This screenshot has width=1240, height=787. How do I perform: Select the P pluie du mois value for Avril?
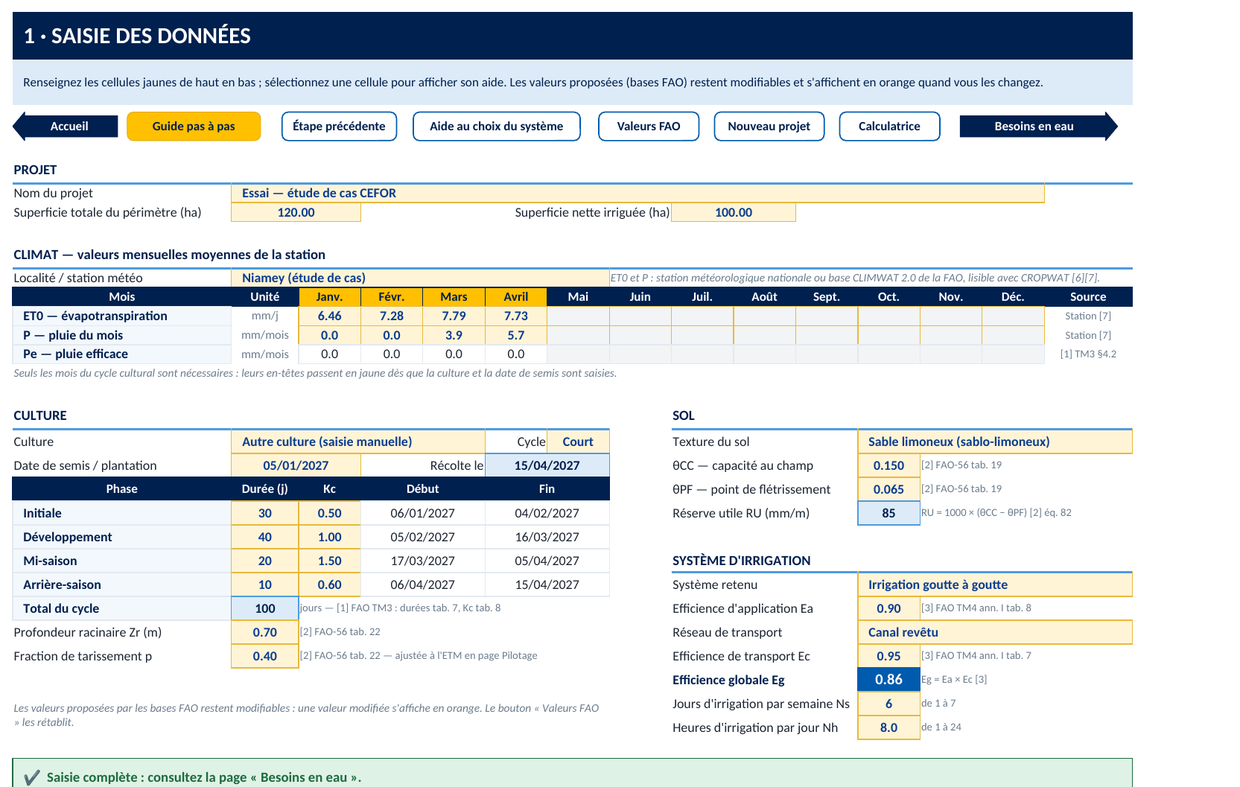516,335
